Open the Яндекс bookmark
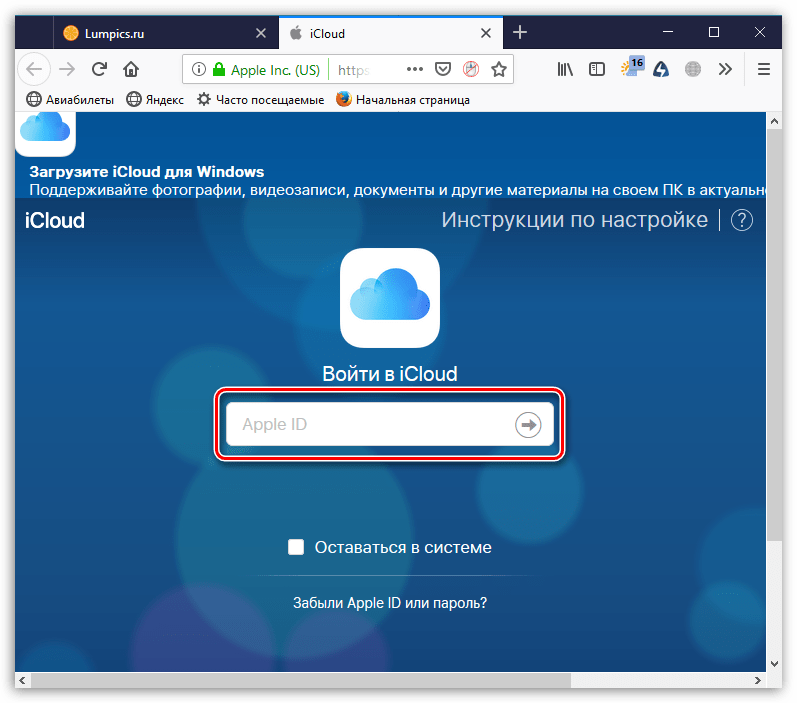The height and width of the screenshot is (703, 797). pos(155,100)
